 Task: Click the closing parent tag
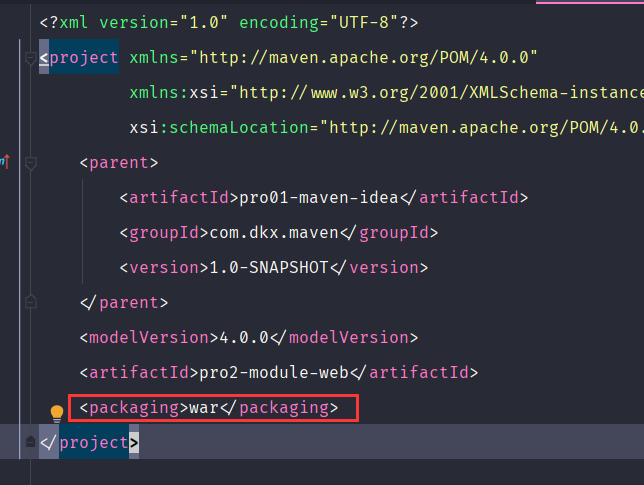coord(124,303)
